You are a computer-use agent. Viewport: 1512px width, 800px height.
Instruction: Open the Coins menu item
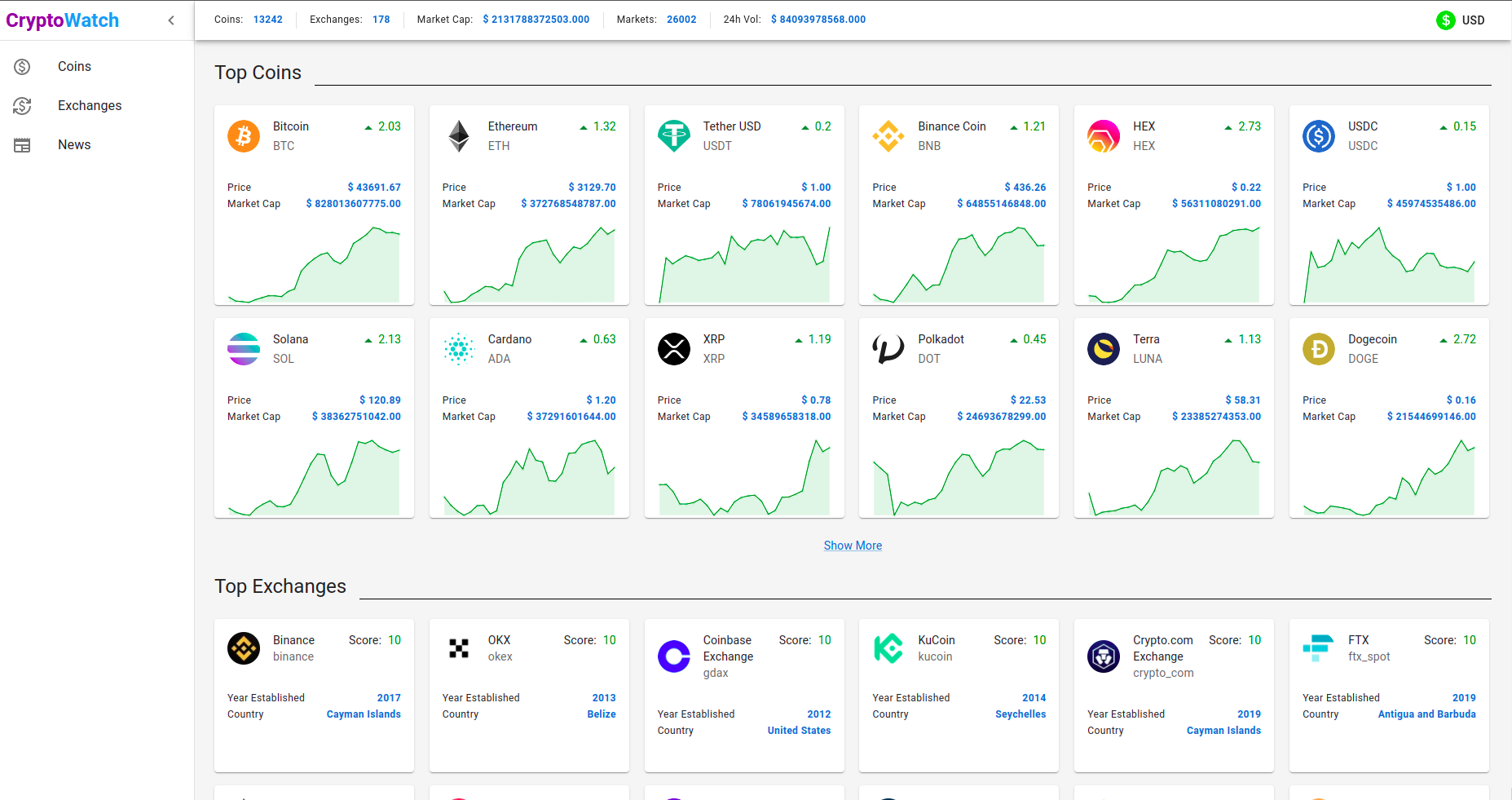97,67
